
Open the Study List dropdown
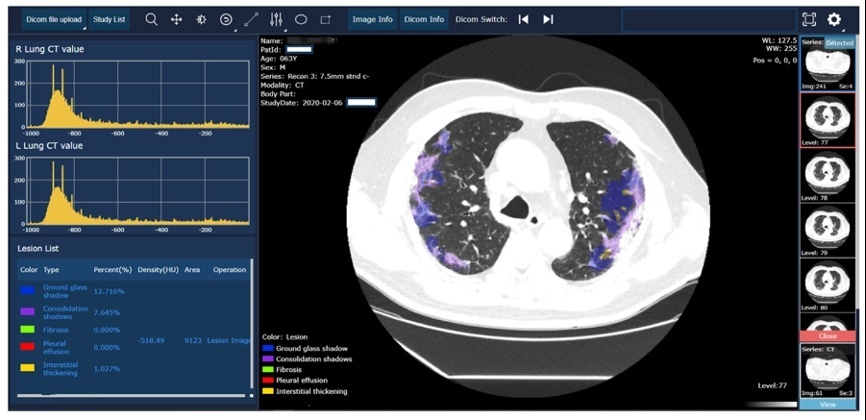click(x=108, y=19)
